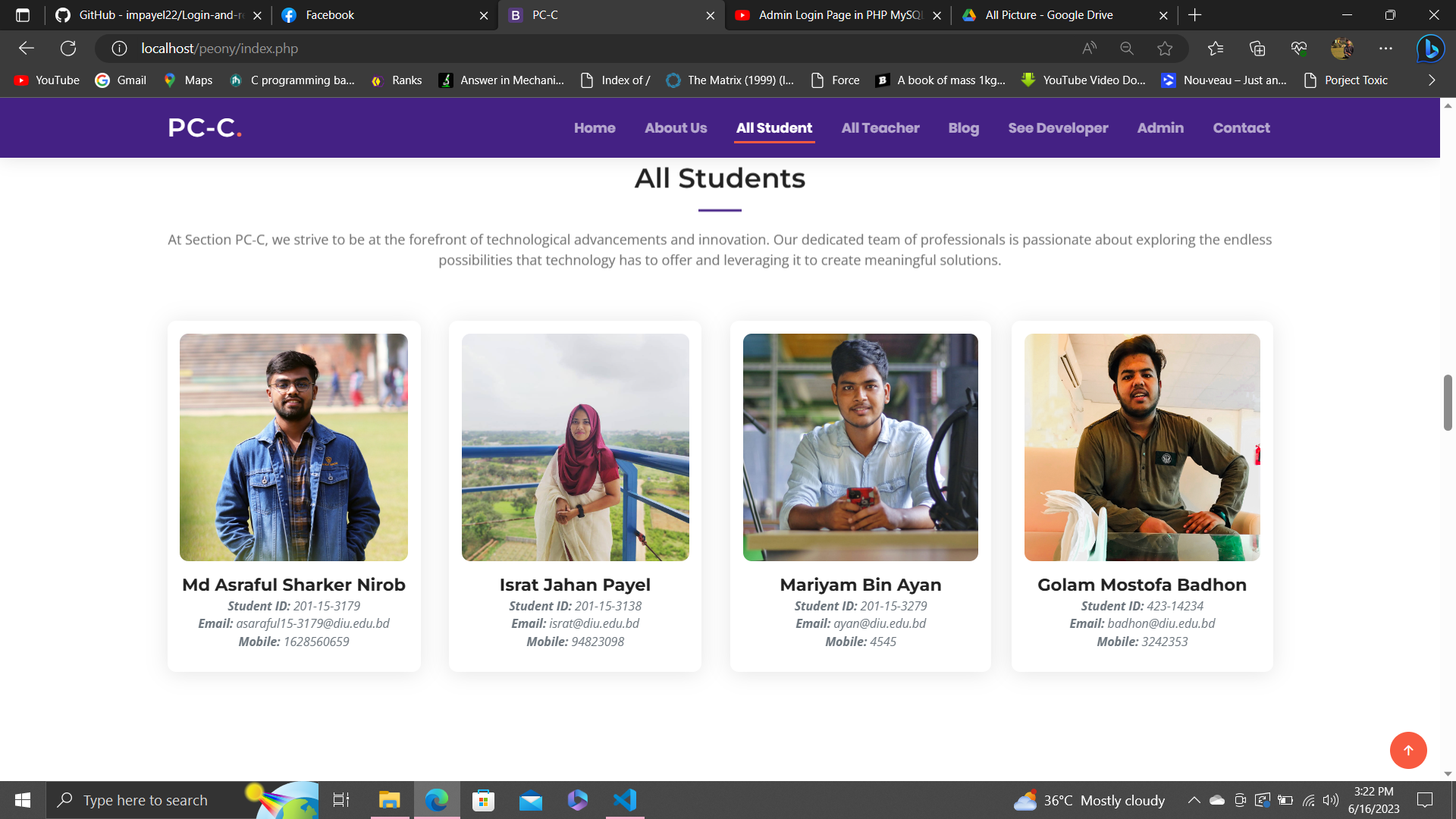
Task: Click the Read Aloud icon in address bar
Action: tap(1090, 49)
